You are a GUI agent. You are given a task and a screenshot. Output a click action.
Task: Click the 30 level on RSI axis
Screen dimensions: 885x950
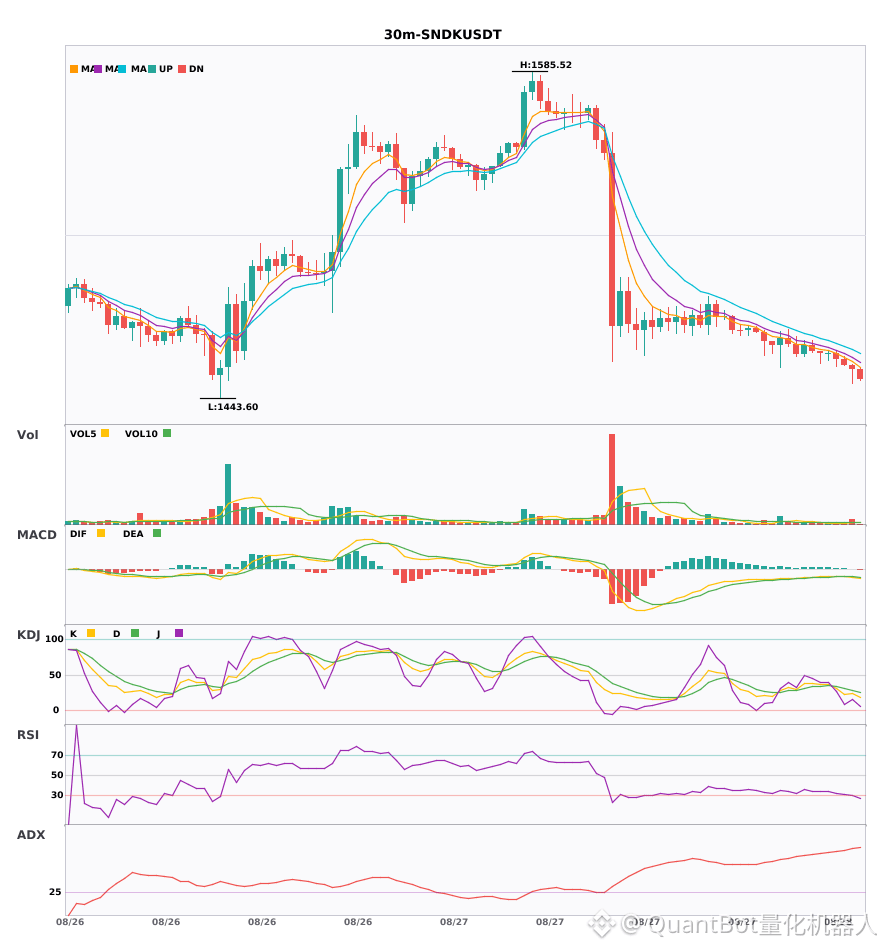(x=57, y=795)
